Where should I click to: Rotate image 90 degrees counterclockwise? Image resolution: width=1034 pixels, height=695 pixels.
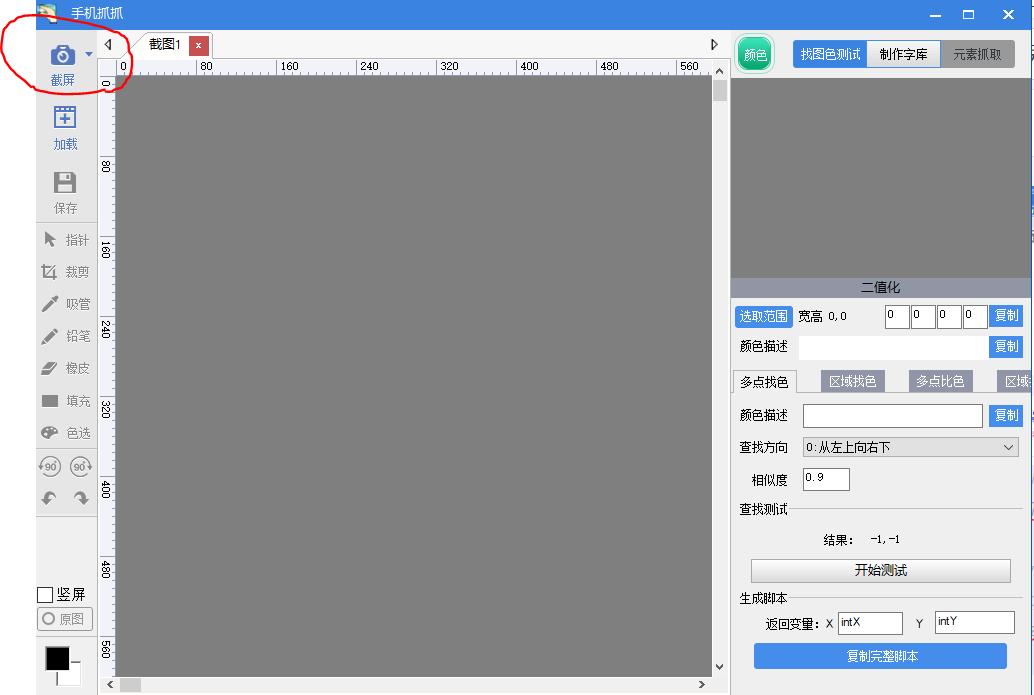point(49,466)
